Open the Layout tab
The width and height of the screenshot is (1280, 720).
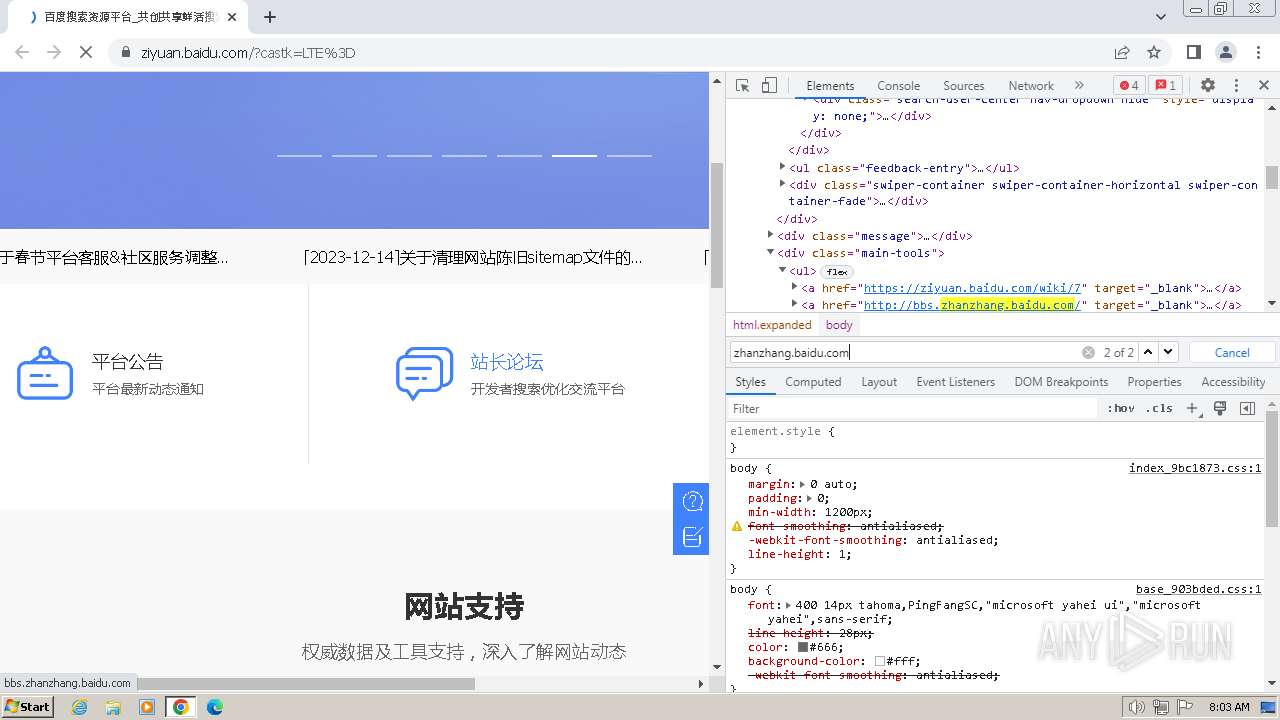[x=879, y=382]
